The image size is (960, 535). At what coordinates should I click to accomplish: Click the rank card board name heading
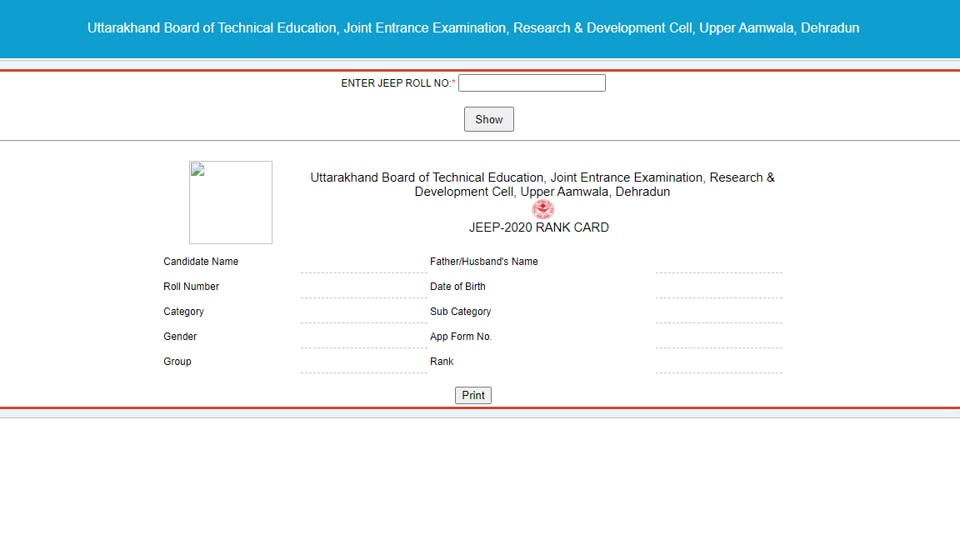(542, 184)
